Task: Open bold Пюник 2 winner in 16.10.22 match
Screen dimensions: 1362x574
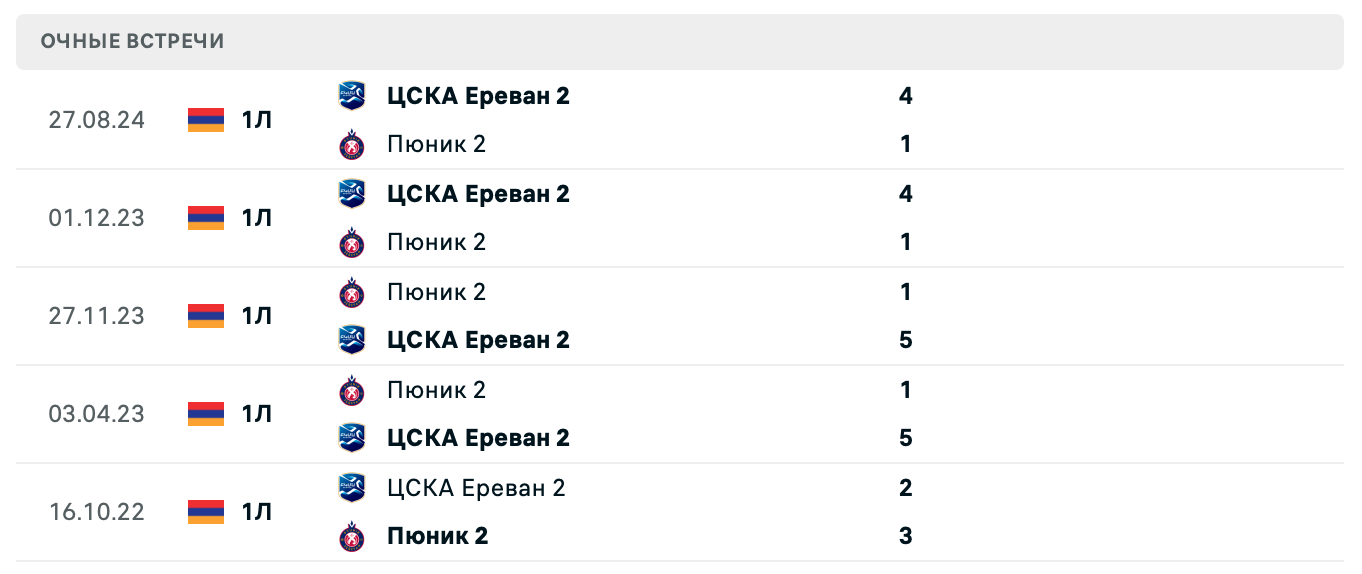Action: [x=437, y=536]
